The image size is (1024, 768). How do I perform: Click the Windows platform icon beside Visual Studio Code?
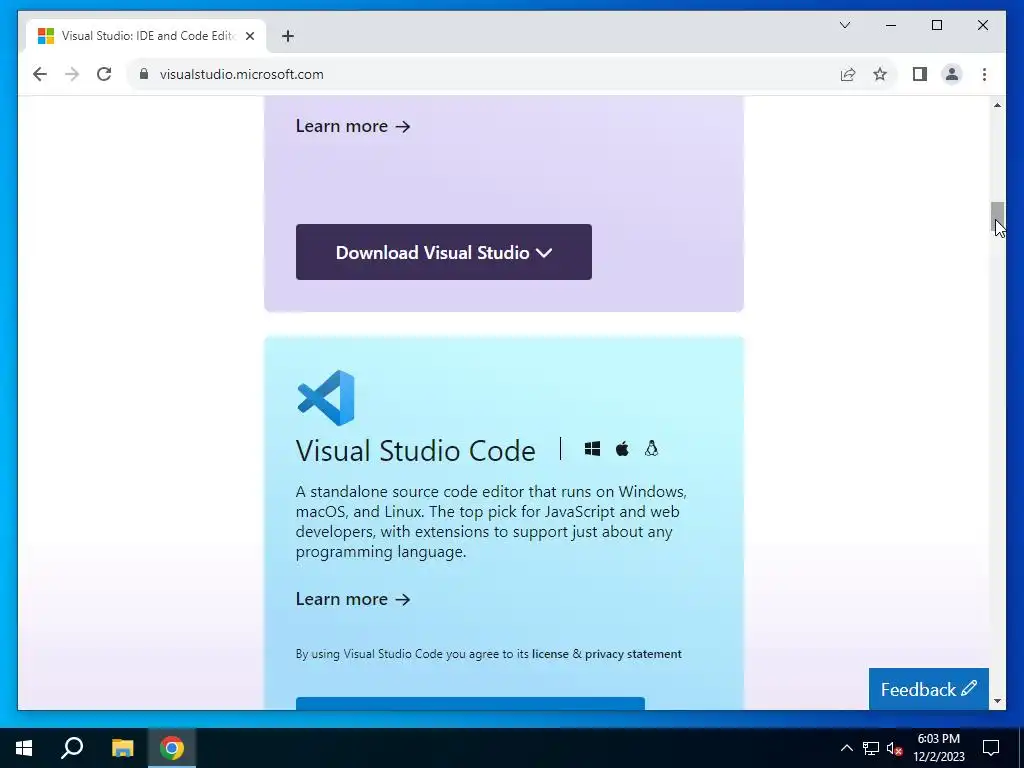click(x=592, y=449)
